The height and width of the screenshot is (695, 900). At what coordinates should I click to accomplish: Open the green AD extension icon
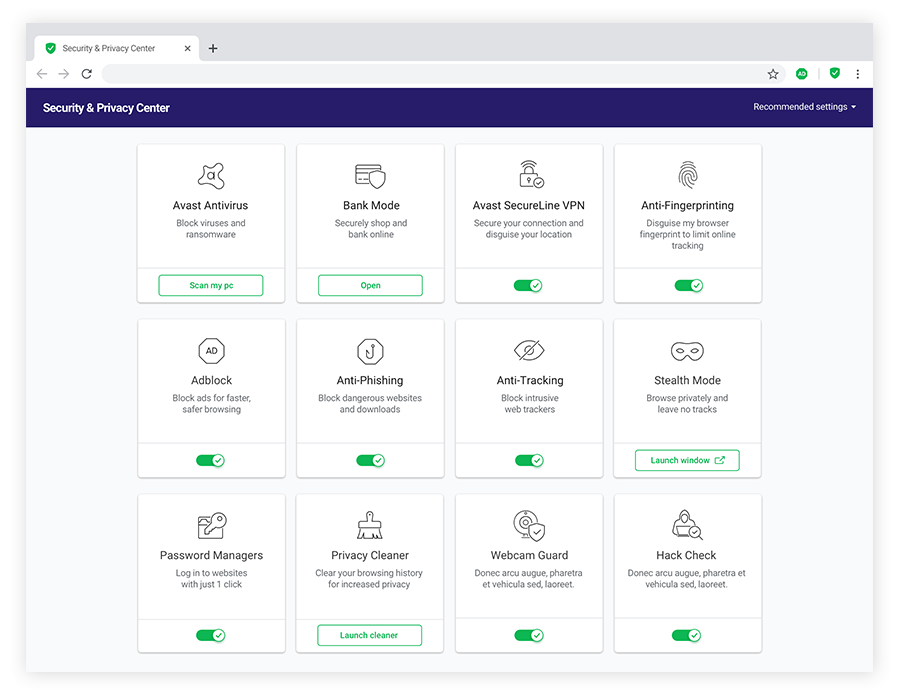(x=802, y=73)
